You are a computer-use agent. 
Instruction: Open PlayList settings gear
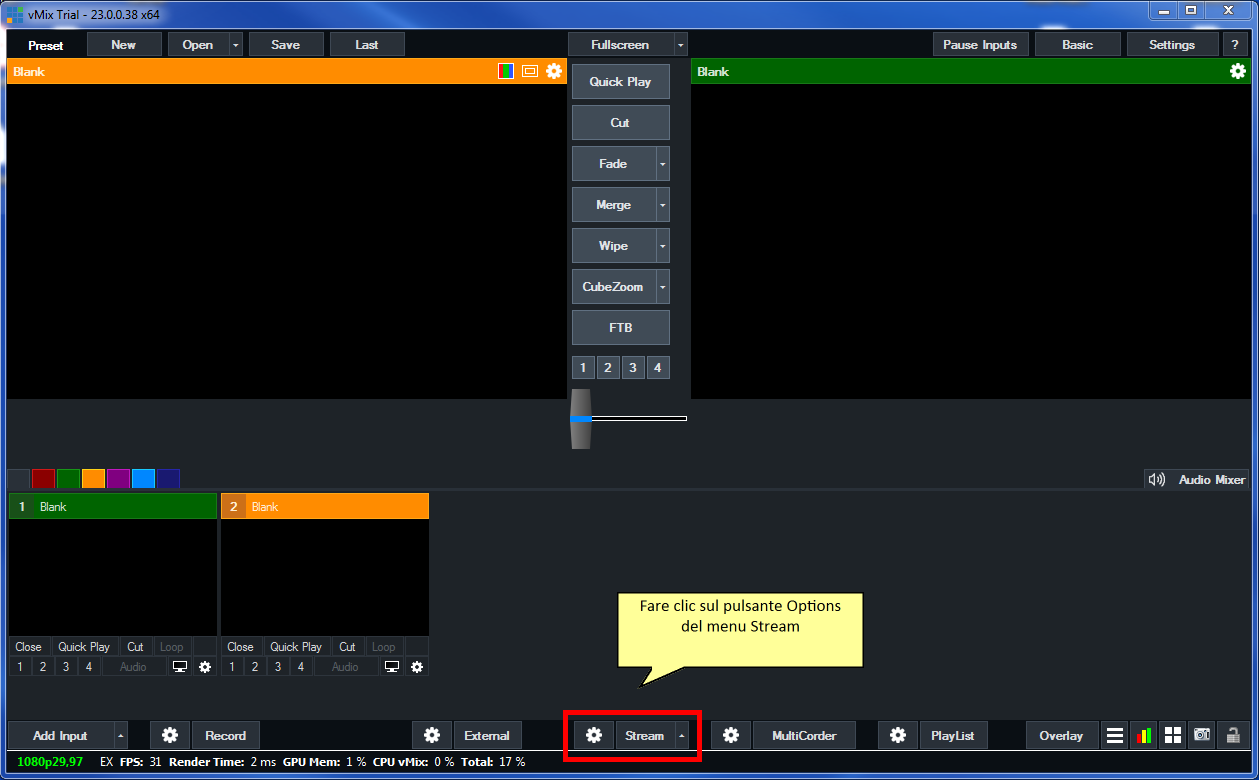pos(898,735)
